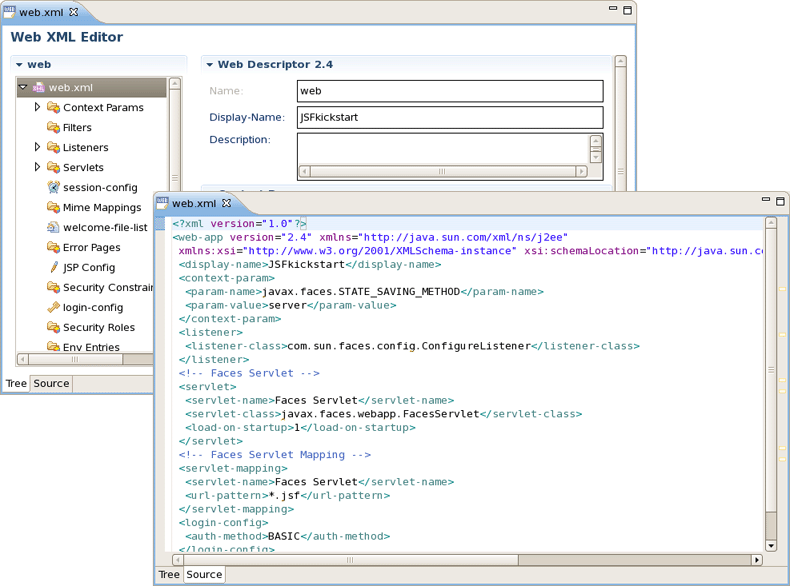The image size is (790, 586).
Task: Click the session-config icon in tree
Action: click(x=53, y=187)
